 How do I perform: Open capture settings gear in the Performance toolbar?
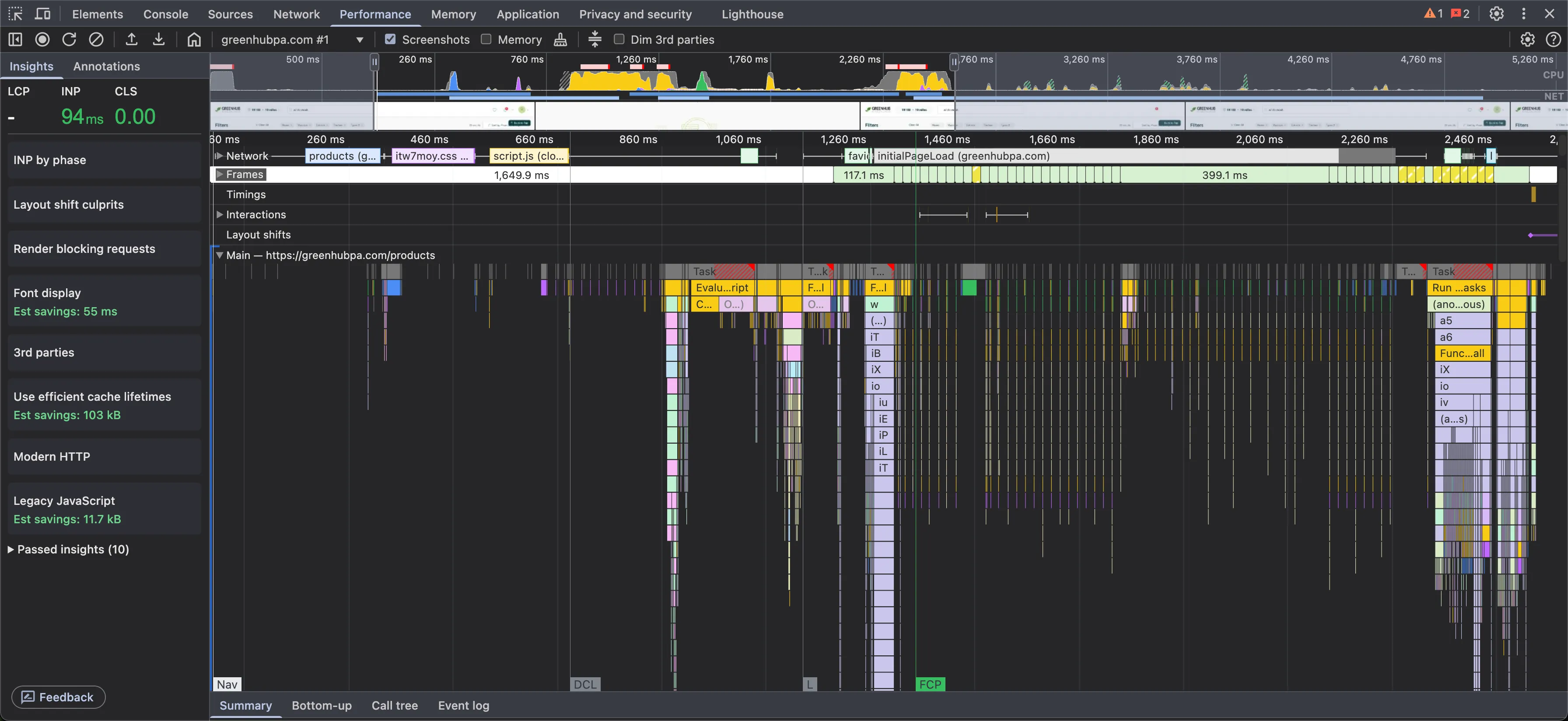pyautogui.click(x=1527, y=39)
